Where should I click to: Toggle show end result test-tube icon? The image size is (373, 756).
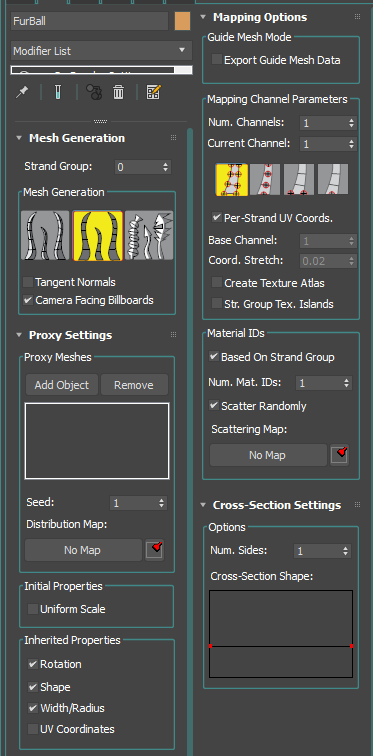coord(57,92)
